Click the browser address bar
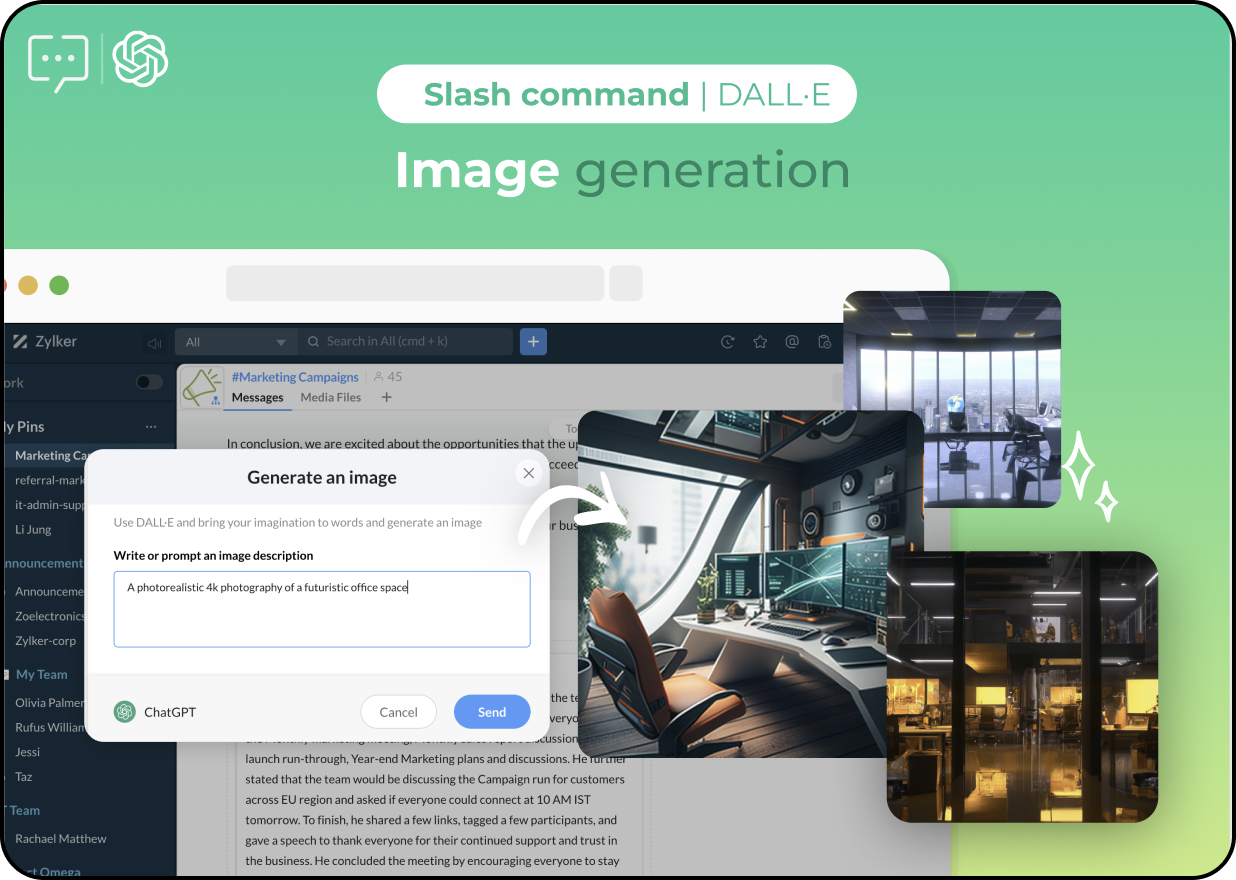Screen dimensions: 1236x880 (x=415, y=283)
